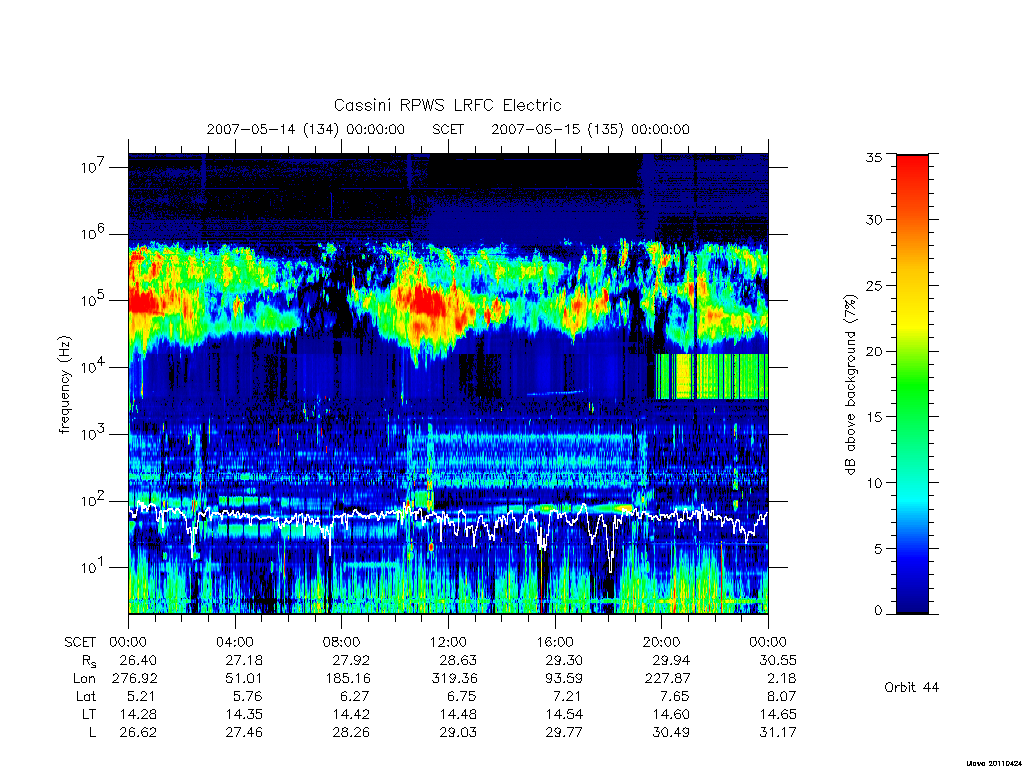Click the LT value '14.65'
The image size is (1024, 768).
tap(778, 714)
